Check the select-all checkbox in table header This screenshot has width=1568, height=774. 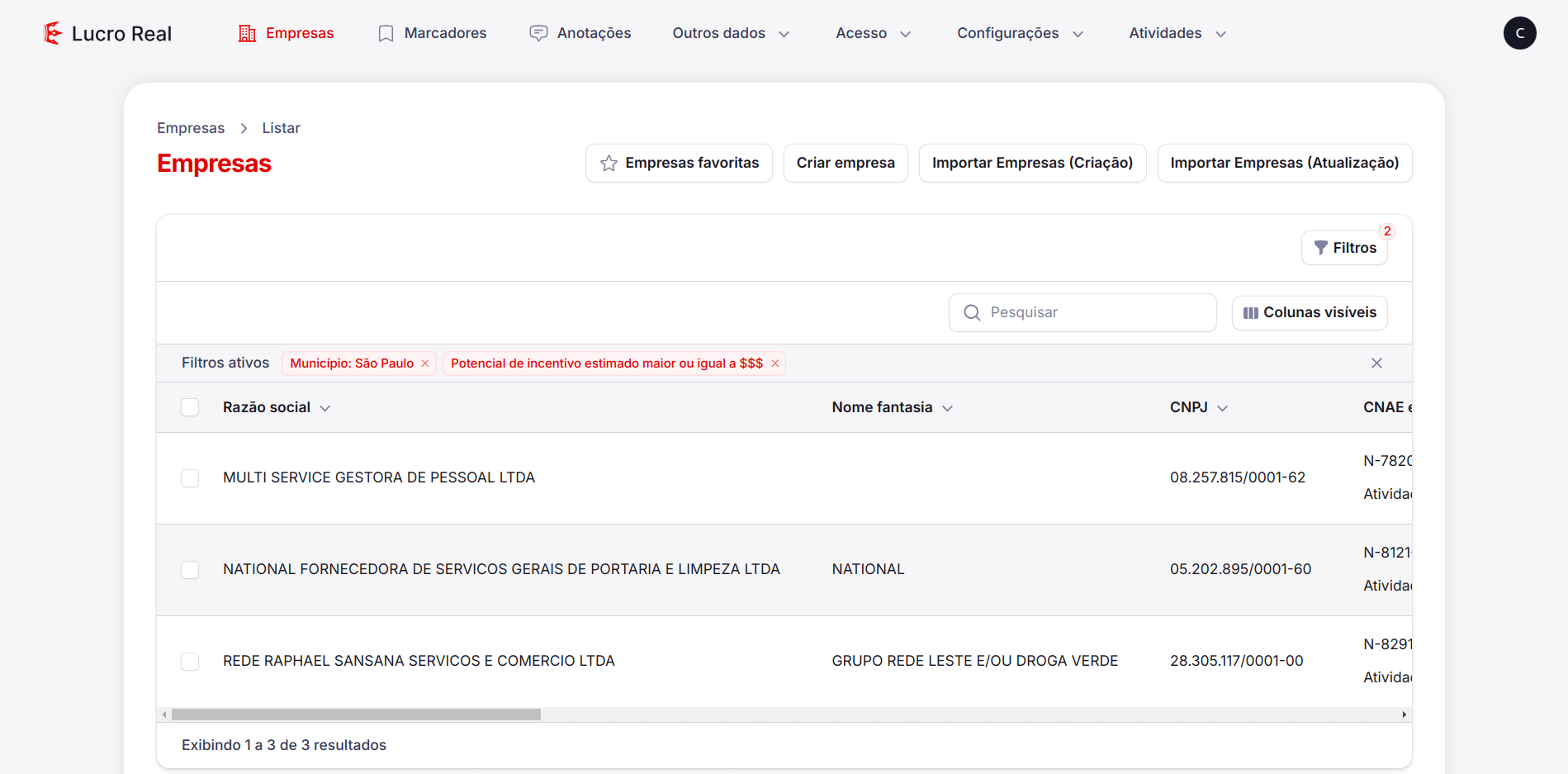click(190, 407)
